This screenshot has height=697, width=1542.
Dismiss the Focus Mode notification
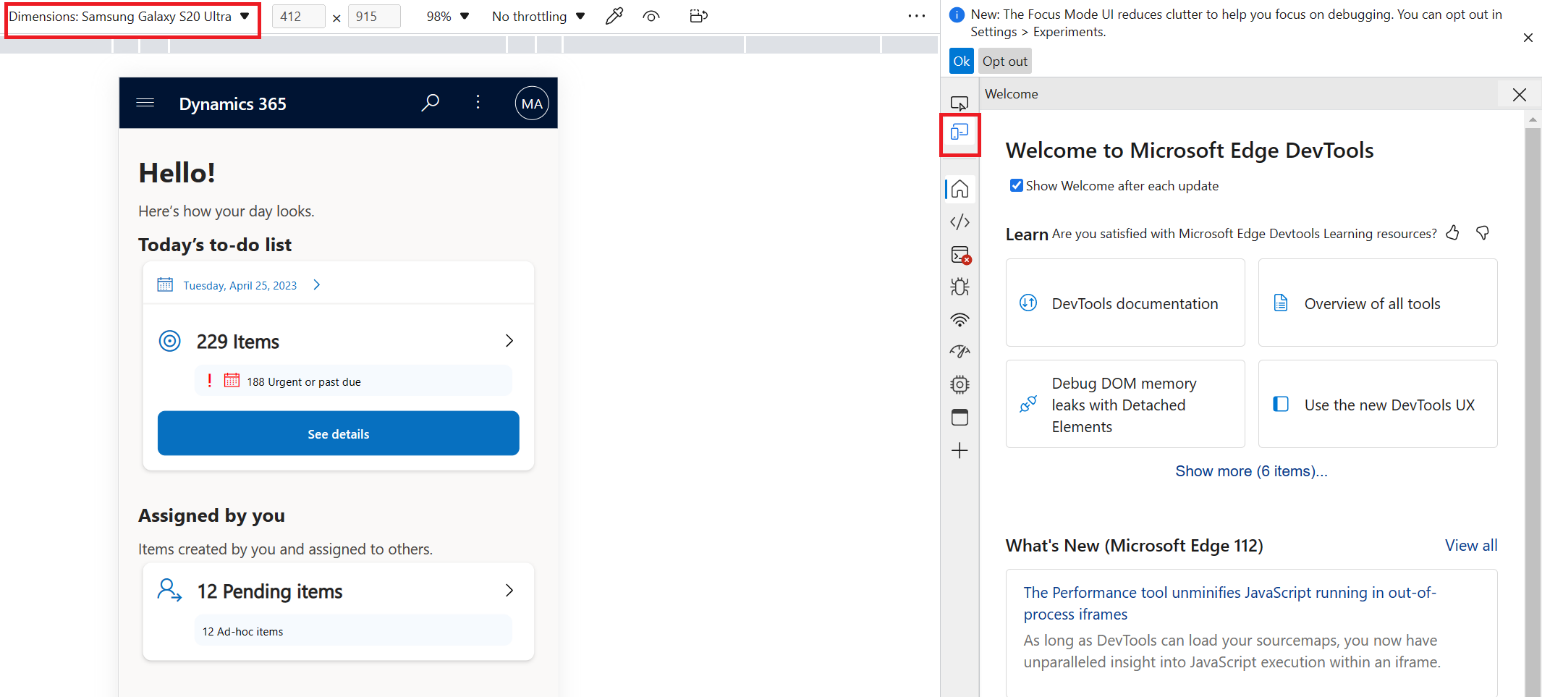(1528, 38)
